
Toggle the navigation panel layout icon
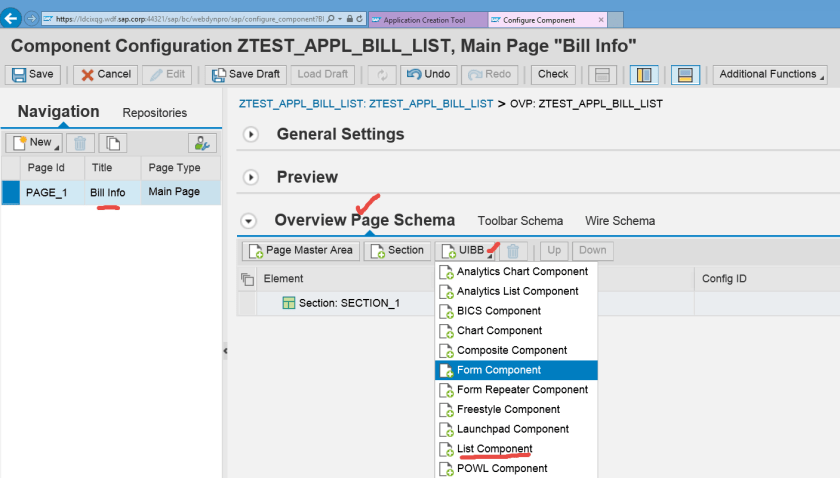(x=643, y=74)
